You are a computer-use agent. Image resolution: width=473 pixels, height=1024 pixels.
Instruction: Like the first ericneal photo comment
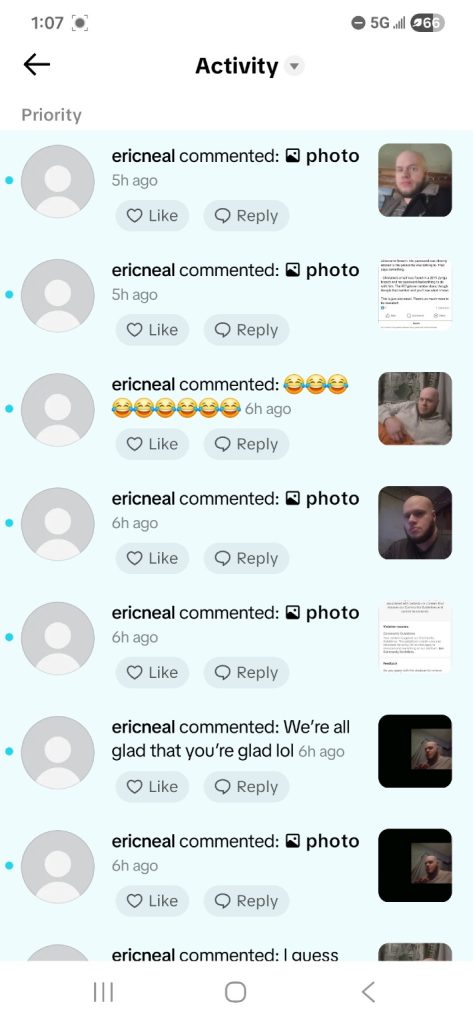pyautogui.click(x=152, y=216)
